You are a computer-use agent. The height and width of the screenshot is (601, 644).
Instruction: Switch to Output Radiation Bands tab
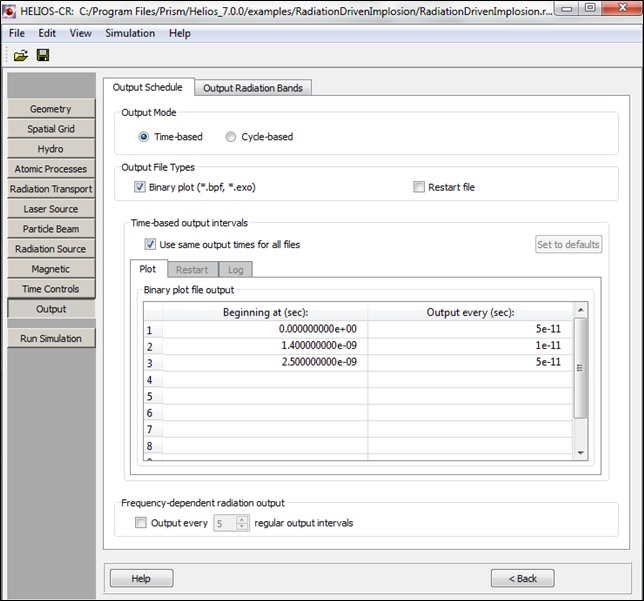tap(252, 88)
